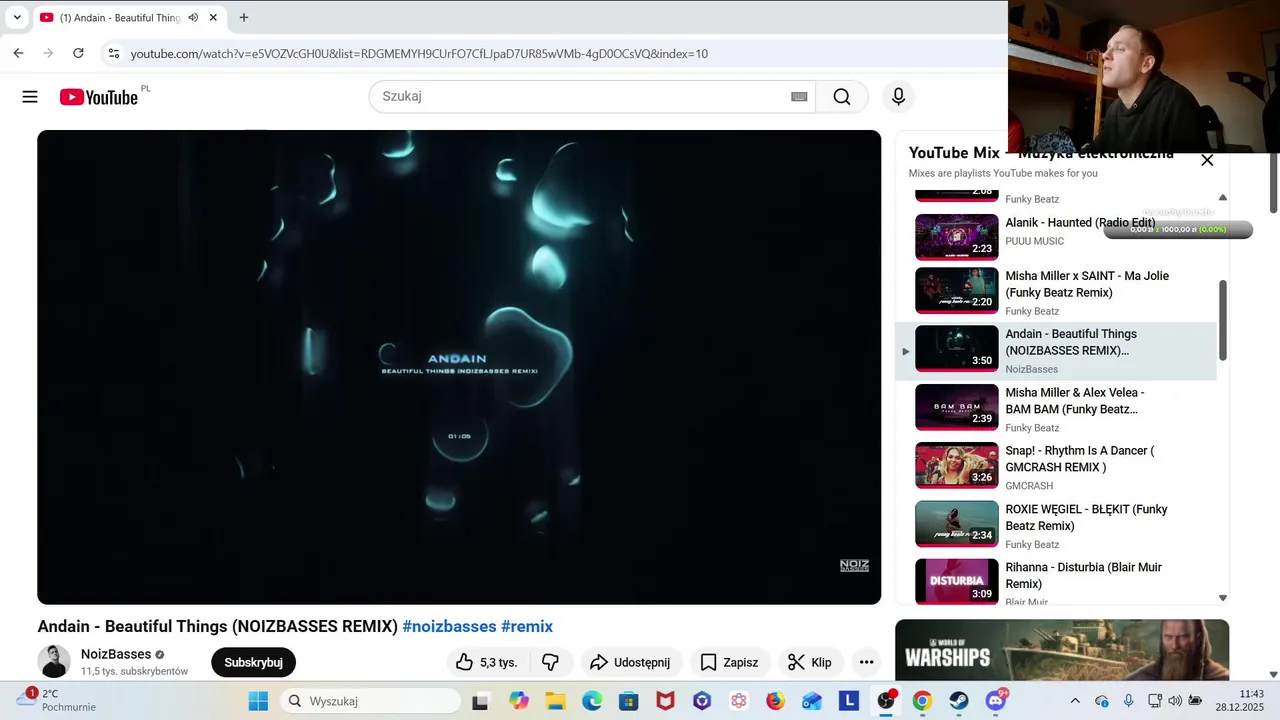1280x720 pixels.
Task: Reload the page
Action: point(78,53)
